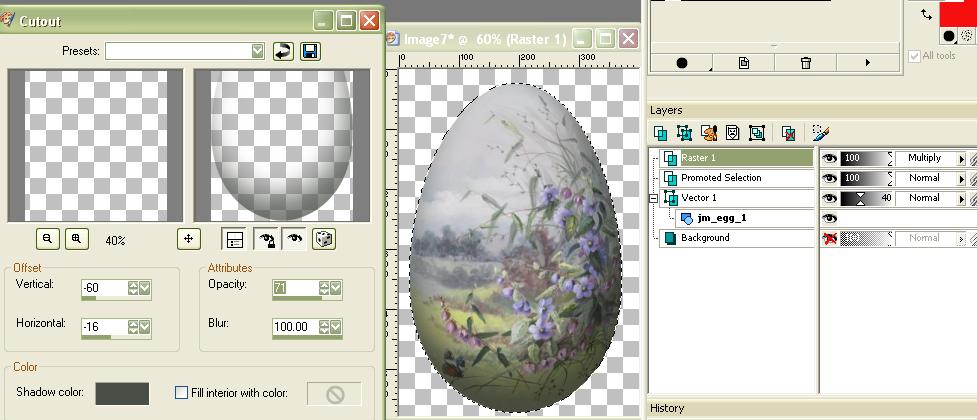The image size is (977, 420).
Task: Click the navigate preview crosshair icon
Action: [189, 239]
